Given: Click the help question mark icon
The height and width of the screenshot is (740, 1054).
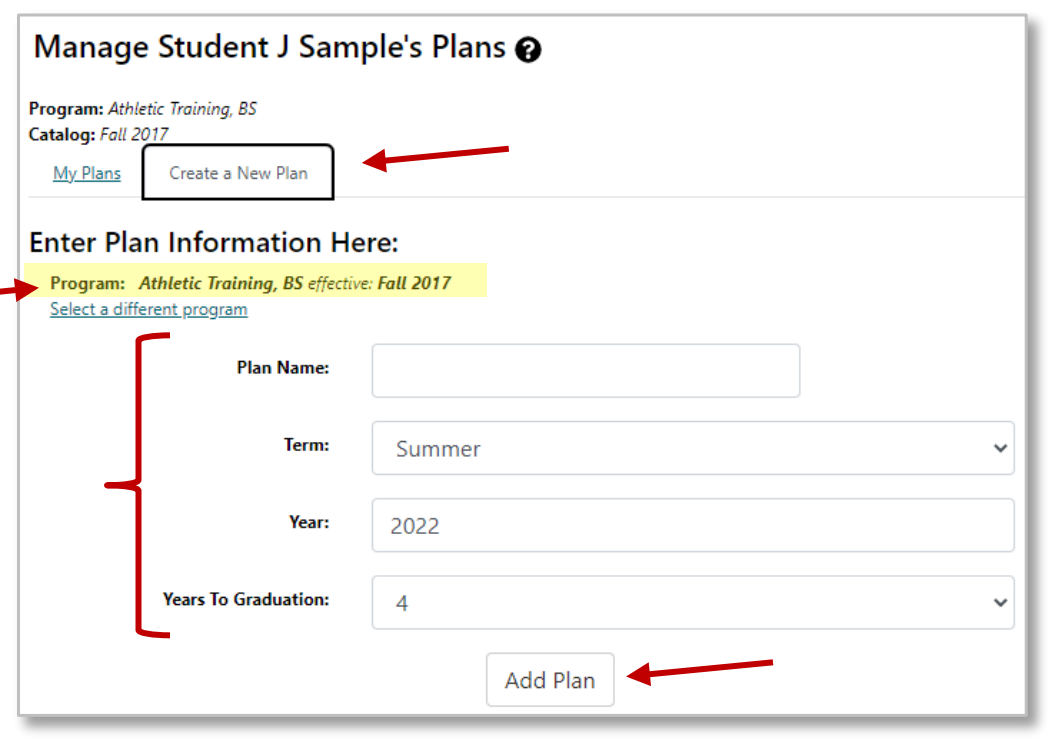Looking at the screenshot, I should (x=529, y=50).
